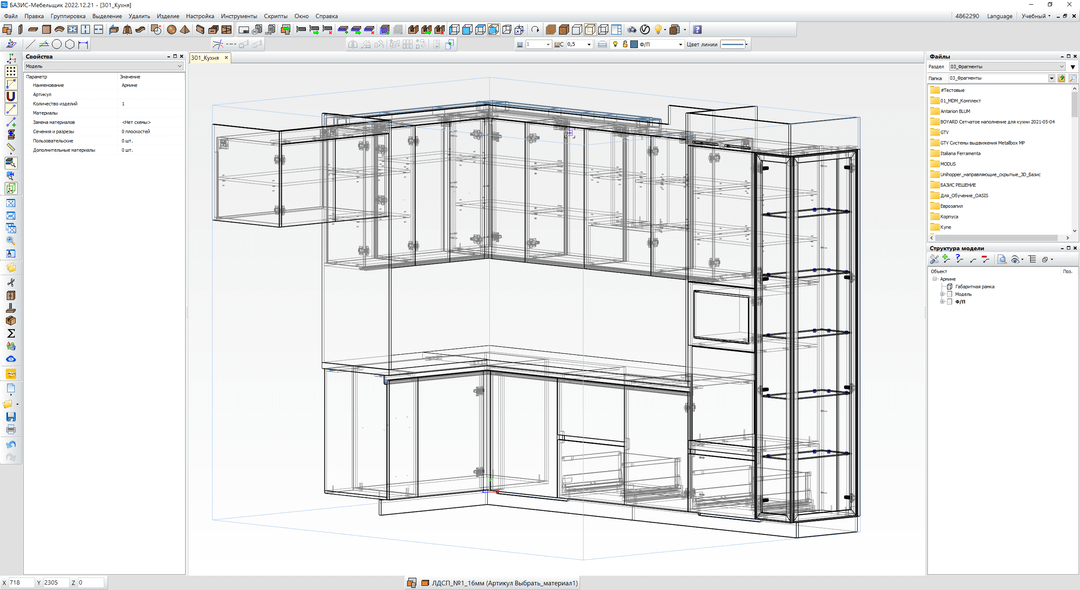Toggle the layer visibility bulb icon

point(615,44)
